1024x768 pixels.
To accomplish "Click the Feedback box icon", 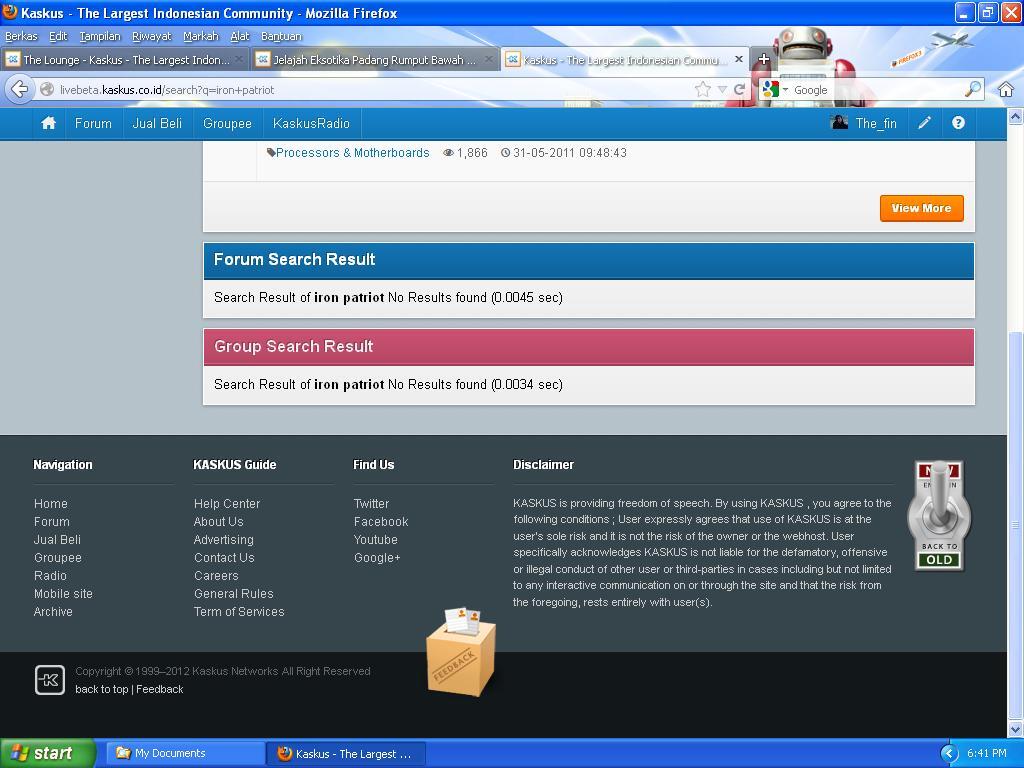I will click(461, 652).
